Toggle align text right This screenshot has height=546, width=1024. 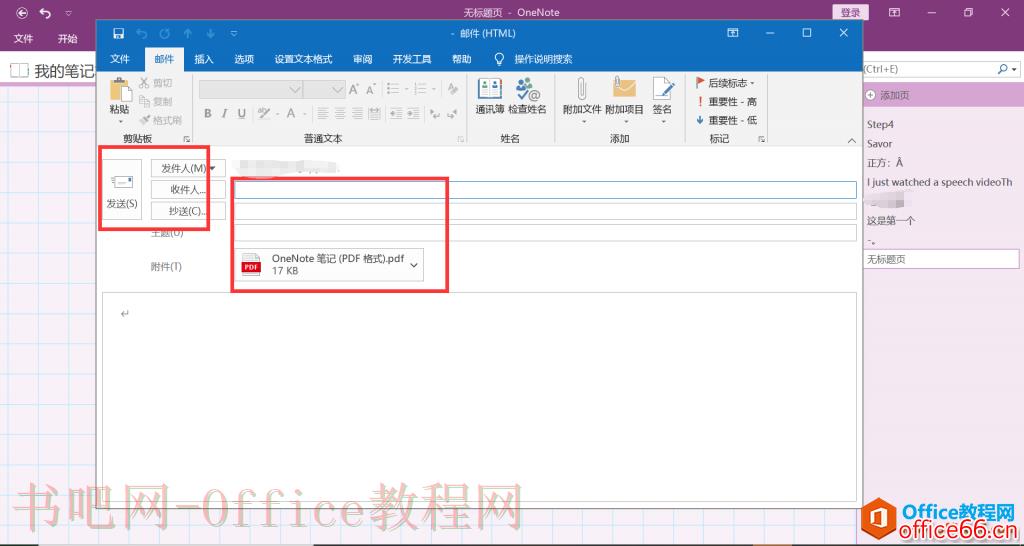coord(357,114)
